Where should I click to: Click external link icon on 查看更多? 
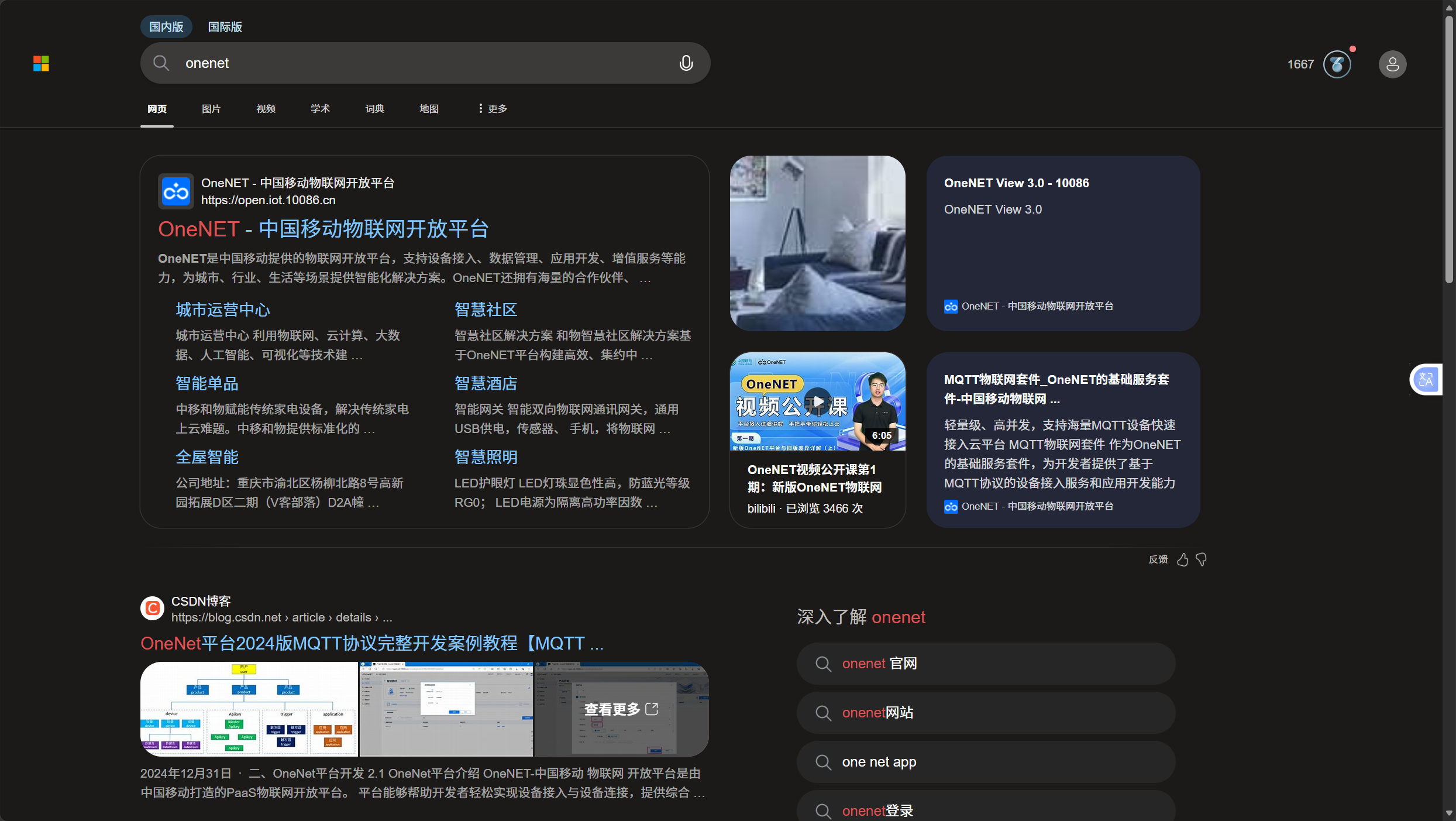[x=652, y=709]
